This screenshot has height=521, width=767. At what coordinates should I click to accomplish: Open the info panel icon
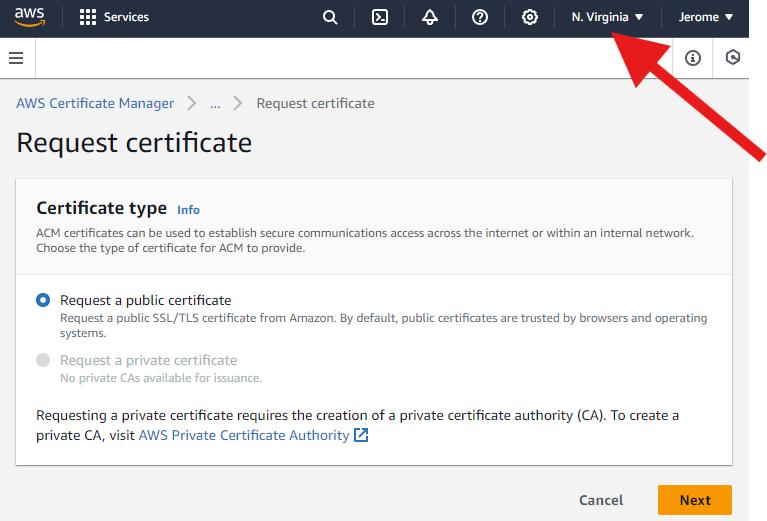coord(693,58)
